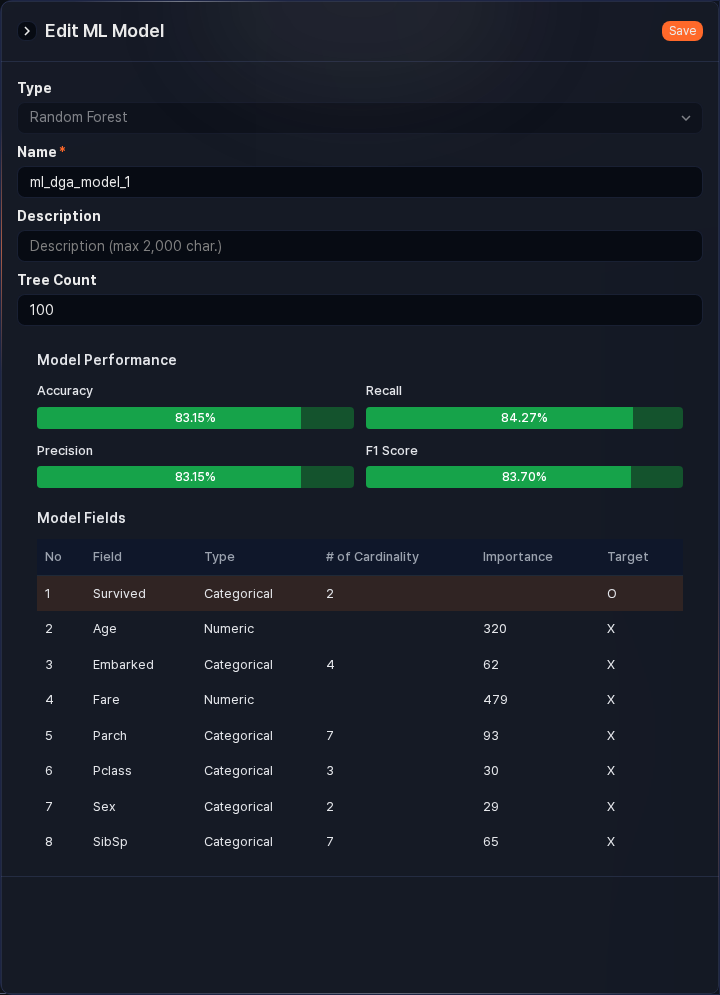Save the ML model changes

coord(682,31)
